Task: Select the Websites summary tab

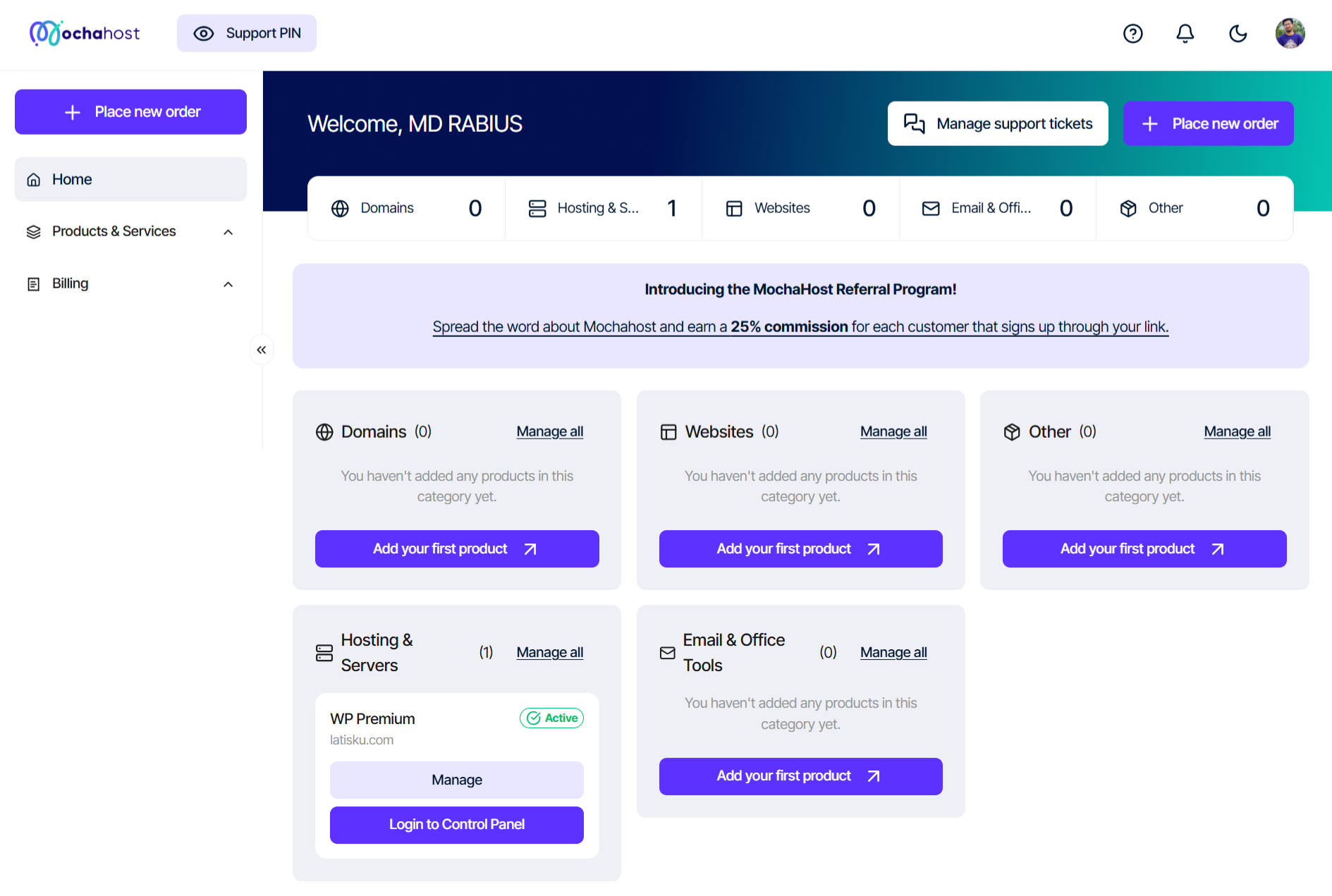Action: (800, 208)
